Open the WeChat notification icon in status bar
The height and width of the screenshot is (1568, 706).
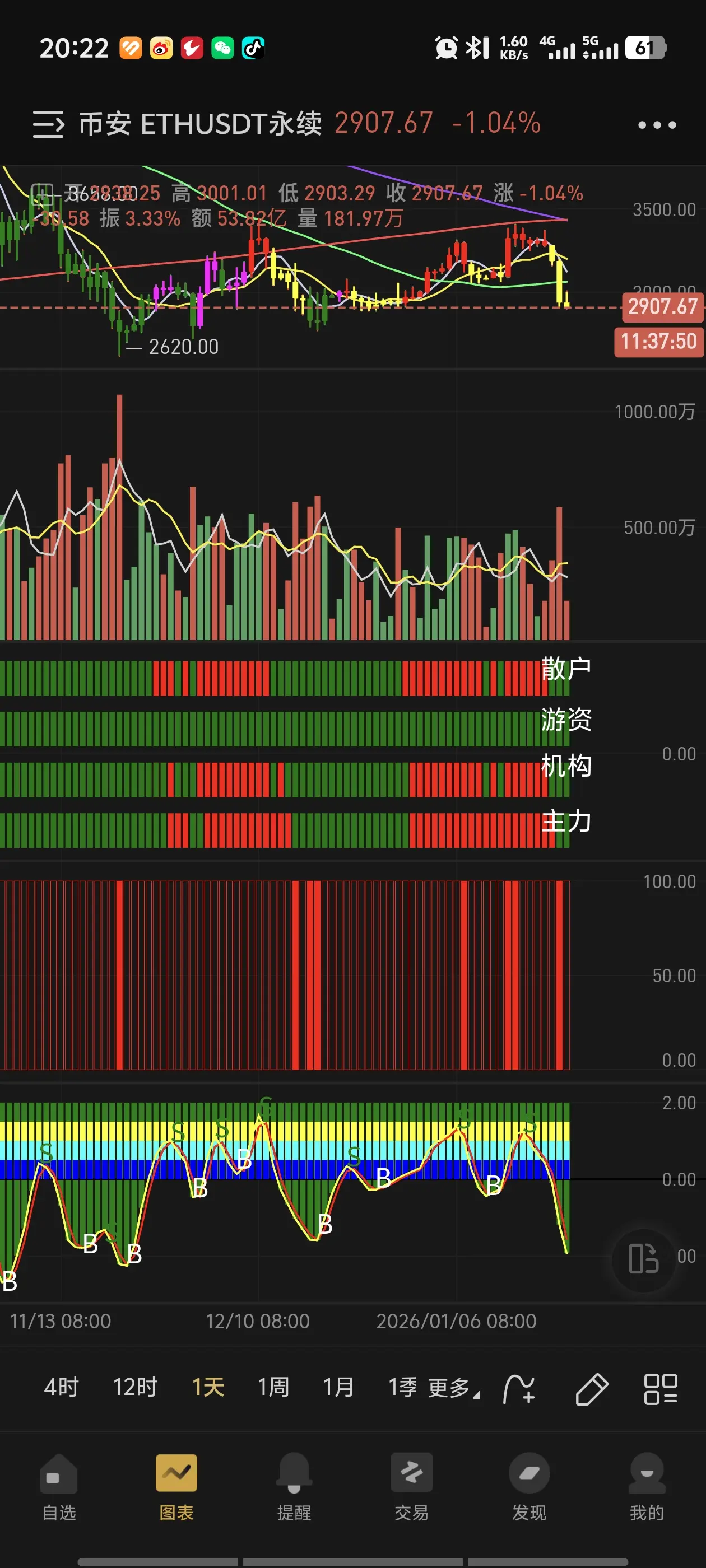(222, 48)
